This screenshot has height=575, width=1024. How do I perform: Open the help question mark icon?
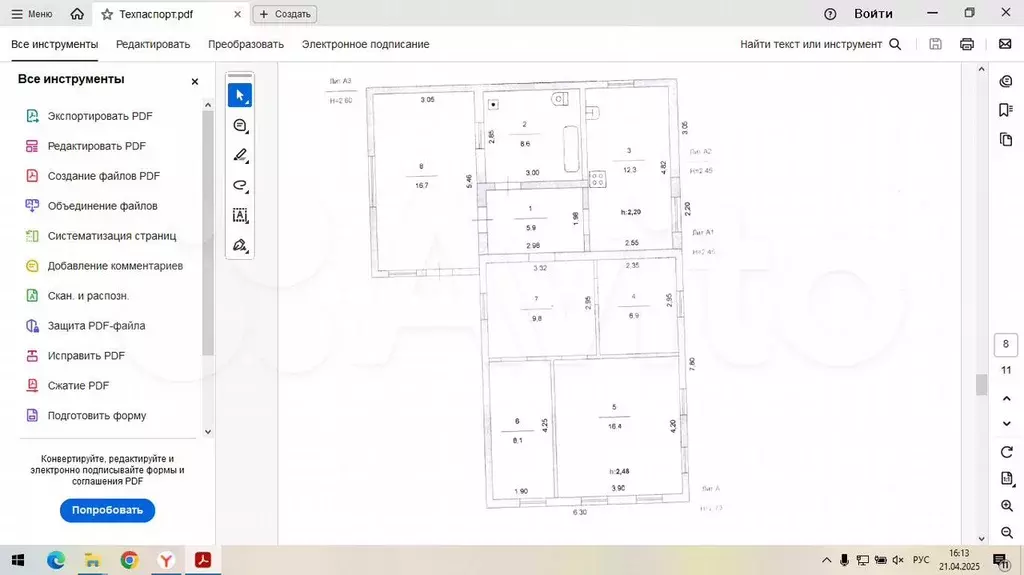[830, 14]
